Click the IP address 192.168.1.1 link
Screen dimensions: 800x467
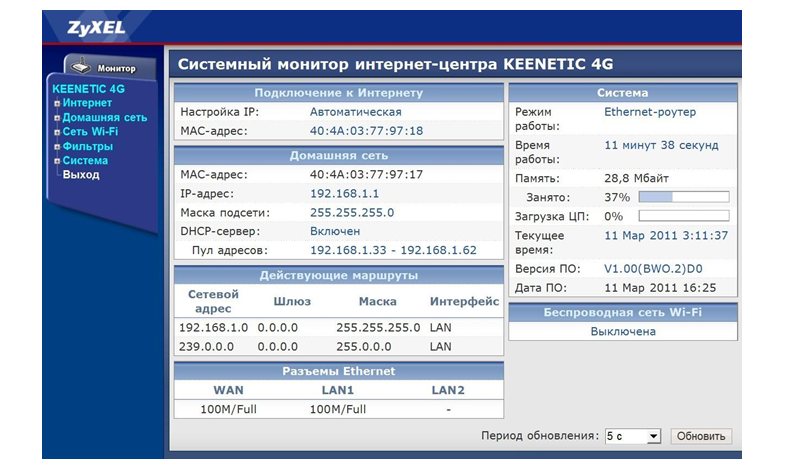pos(344,194)
